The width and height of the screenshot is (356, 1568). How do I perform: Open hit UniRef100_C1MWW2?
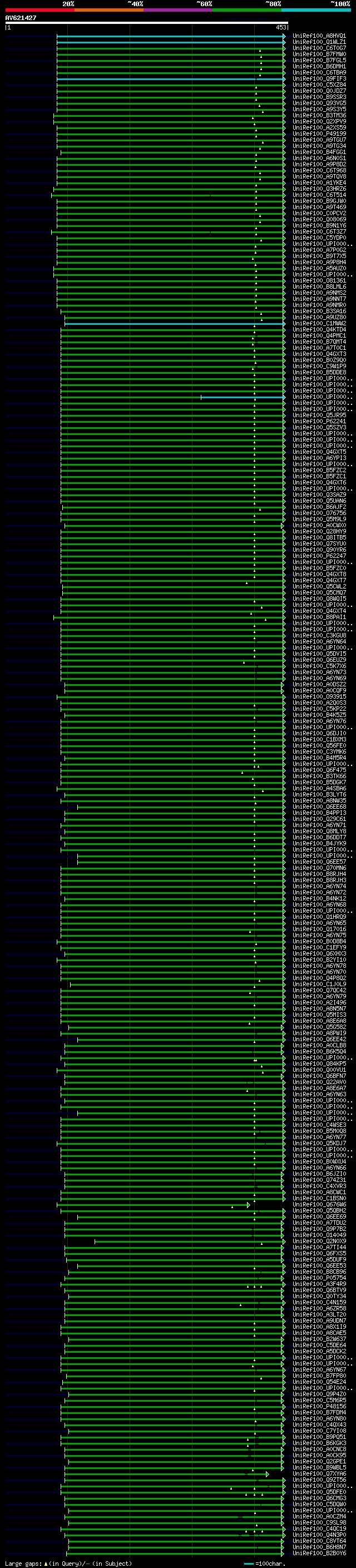(x=319, y=323)
